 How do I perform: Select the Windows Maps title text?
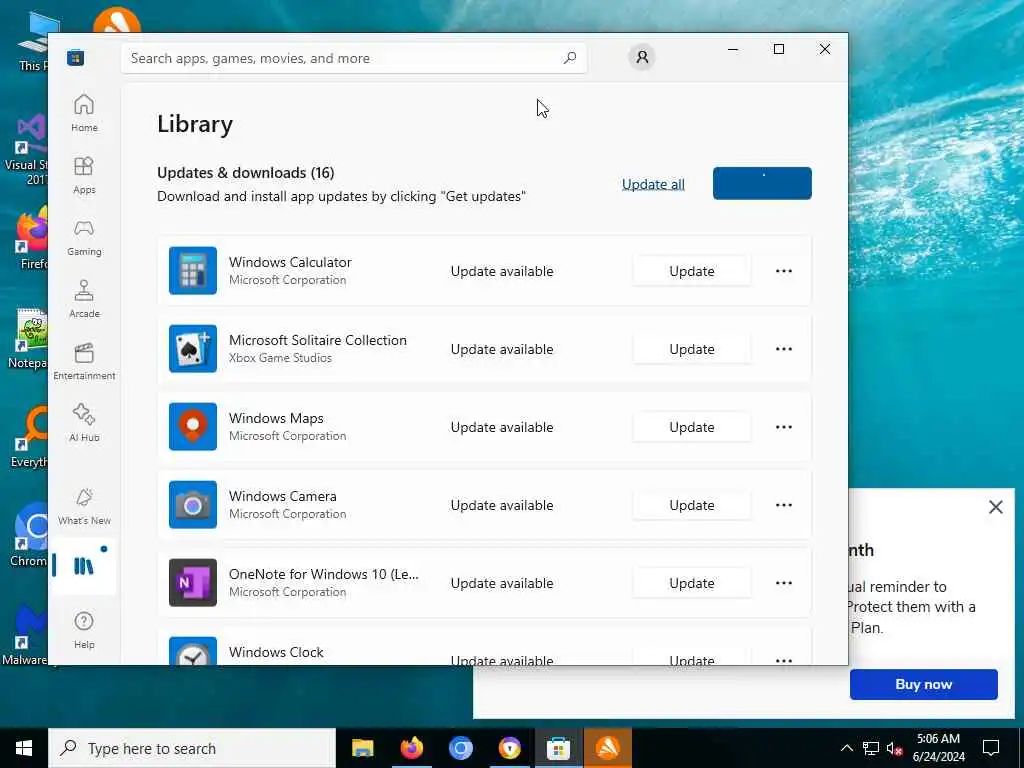[276, 418]
